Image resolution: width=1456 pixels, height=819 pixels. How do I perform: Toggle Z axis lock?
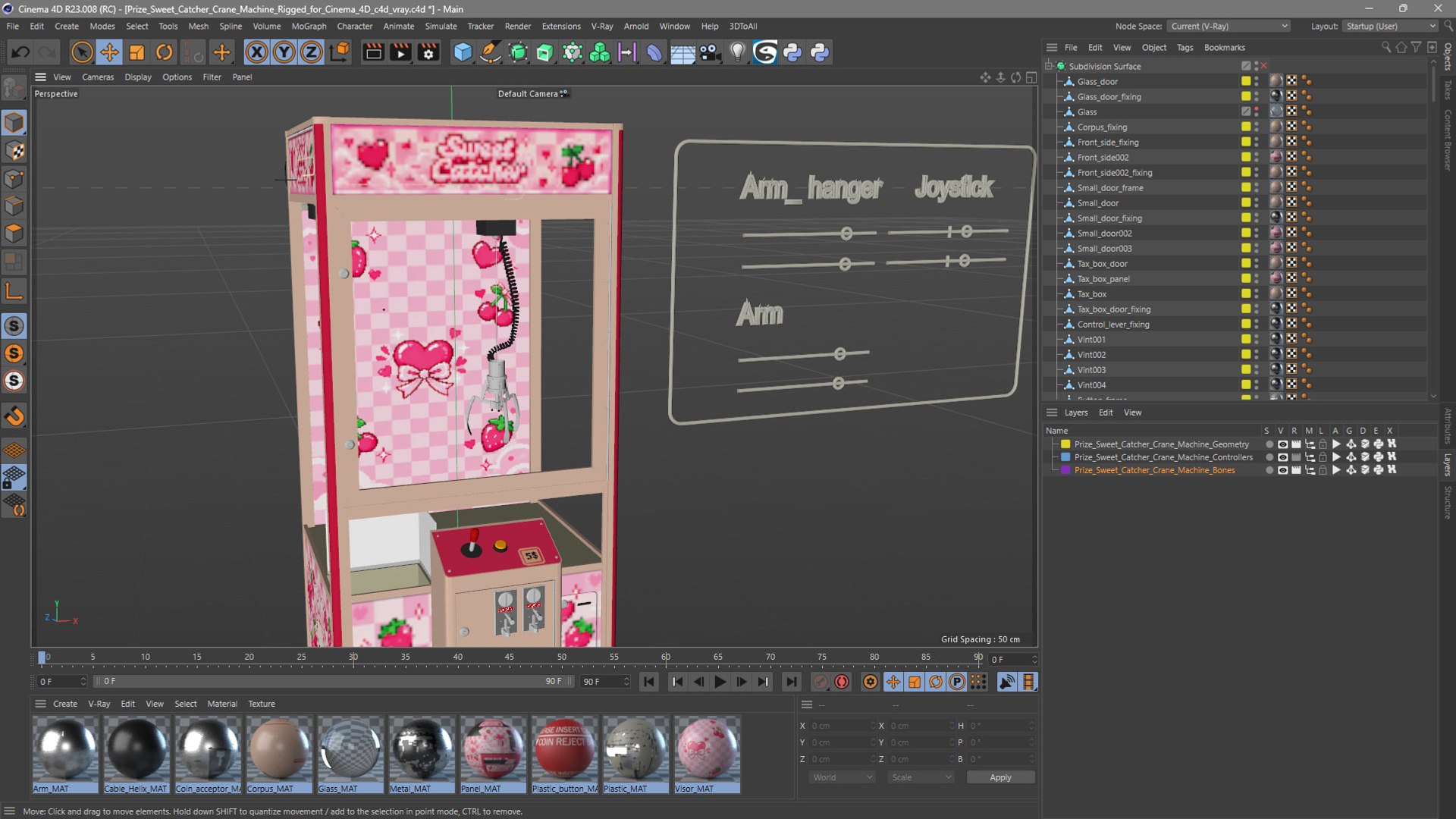(x=311, y=52)
